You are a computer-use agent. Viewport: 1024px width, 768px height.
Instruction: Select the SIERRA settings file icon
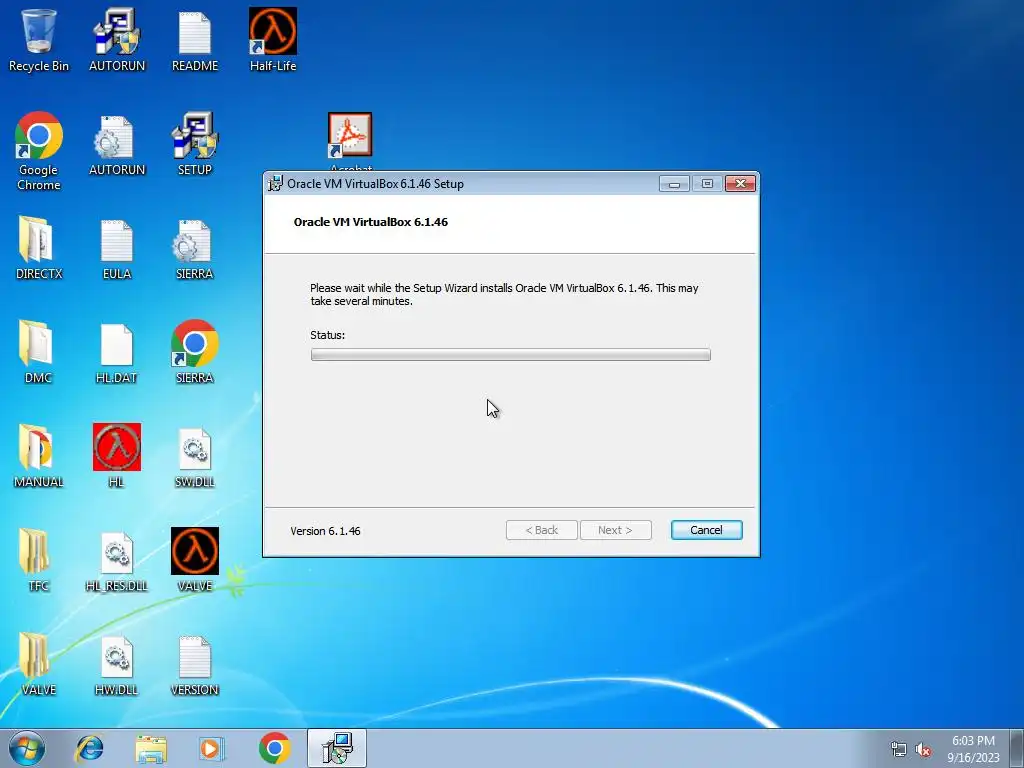click(x=195, y=248)
